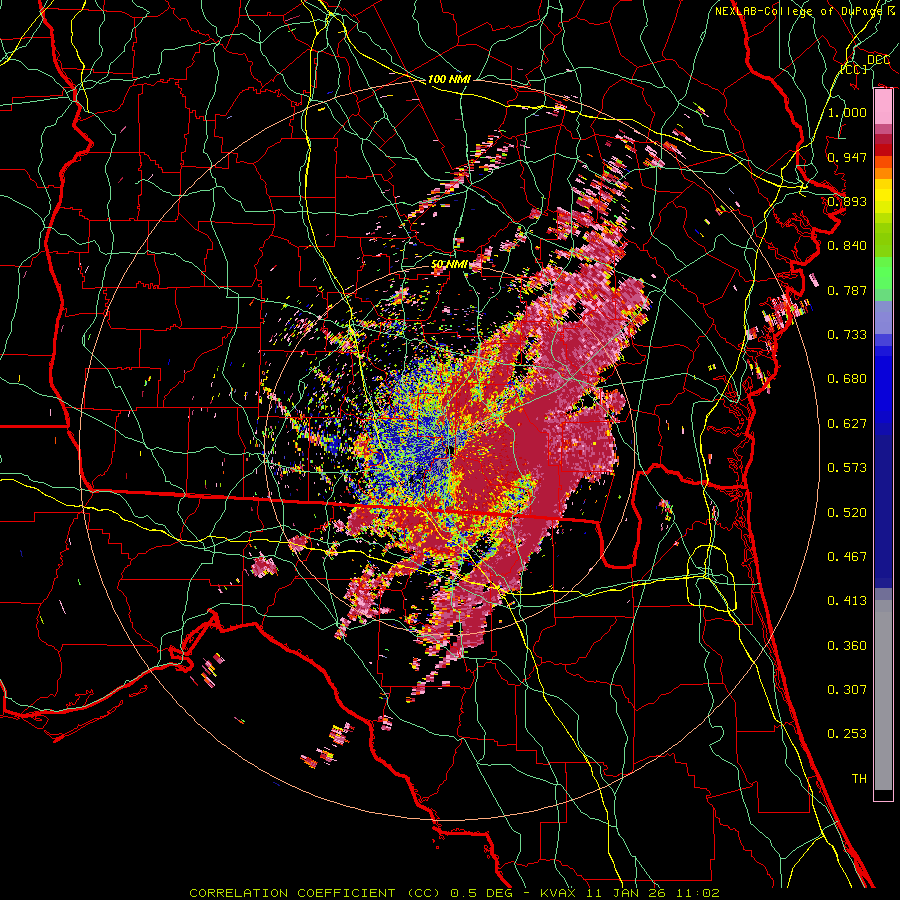
Task: Click the 50 NMI range ring label
Action: click(449, 265)
